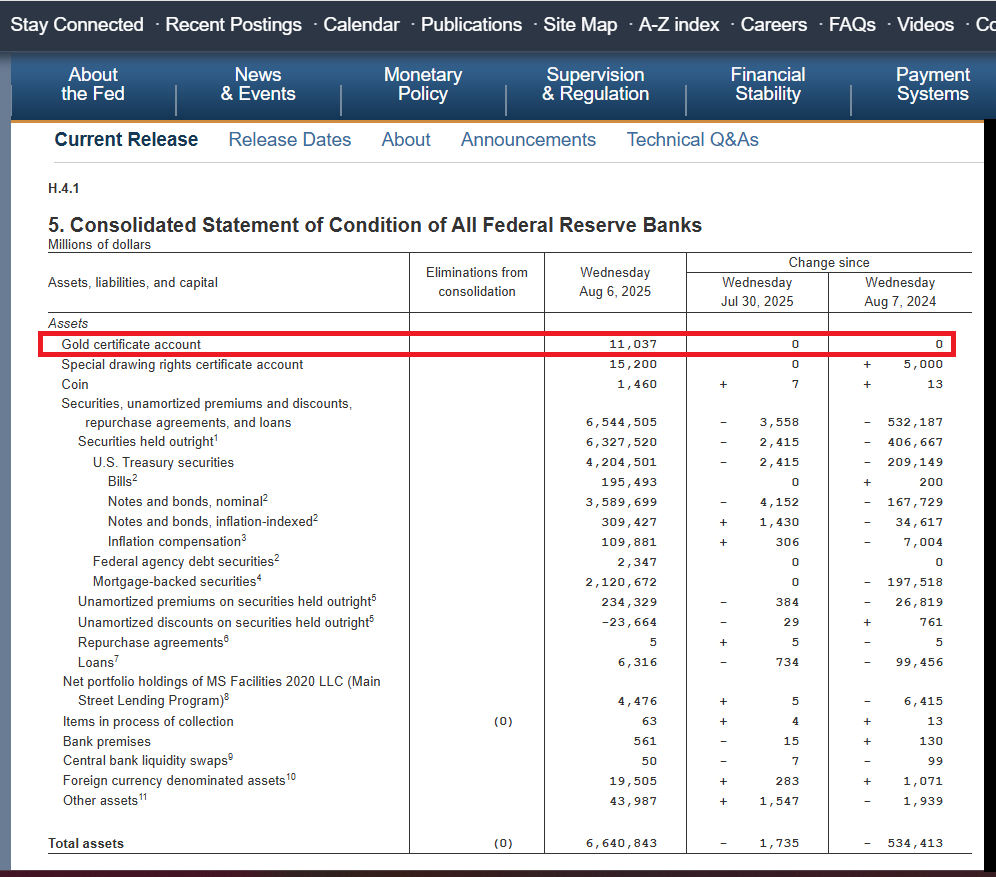Click the Gold certificate account row
This screenshot has height=877, width=996.
[x=131, y=345]
